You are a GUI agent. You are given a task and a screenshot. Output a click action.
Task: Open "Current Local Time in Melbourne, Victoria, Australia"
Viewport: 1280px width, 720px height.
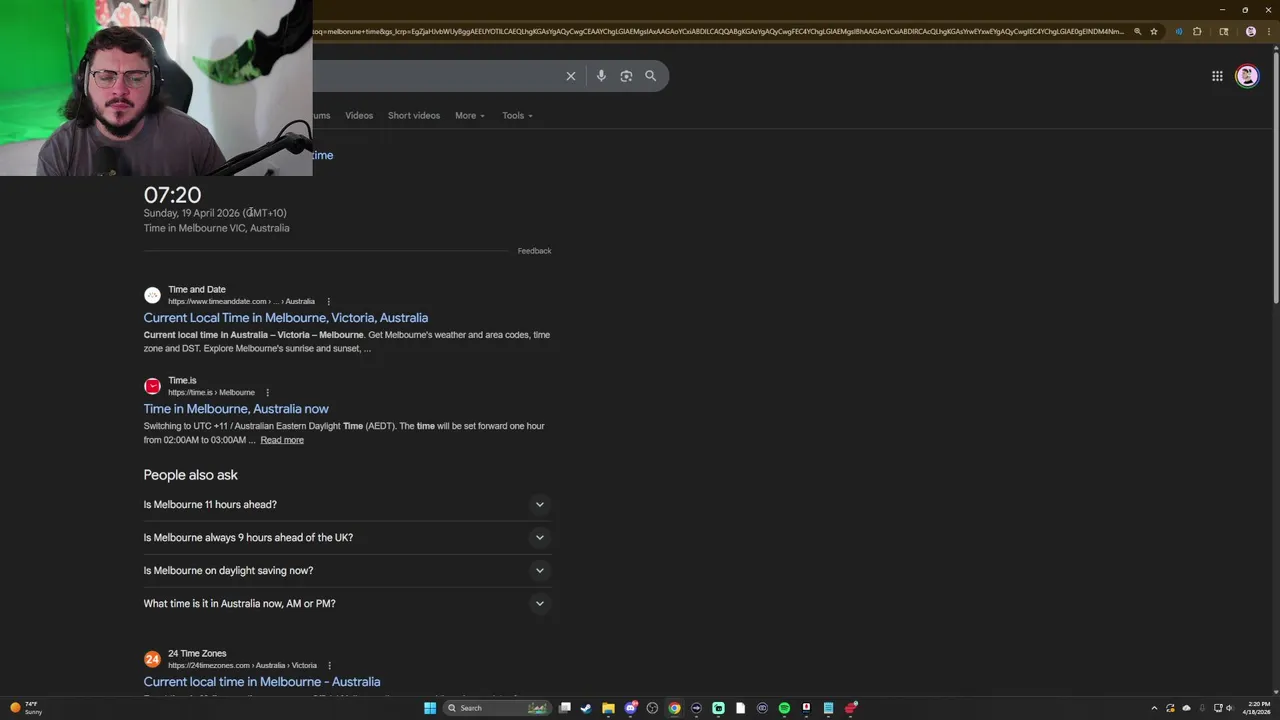(x=285, y=318)
